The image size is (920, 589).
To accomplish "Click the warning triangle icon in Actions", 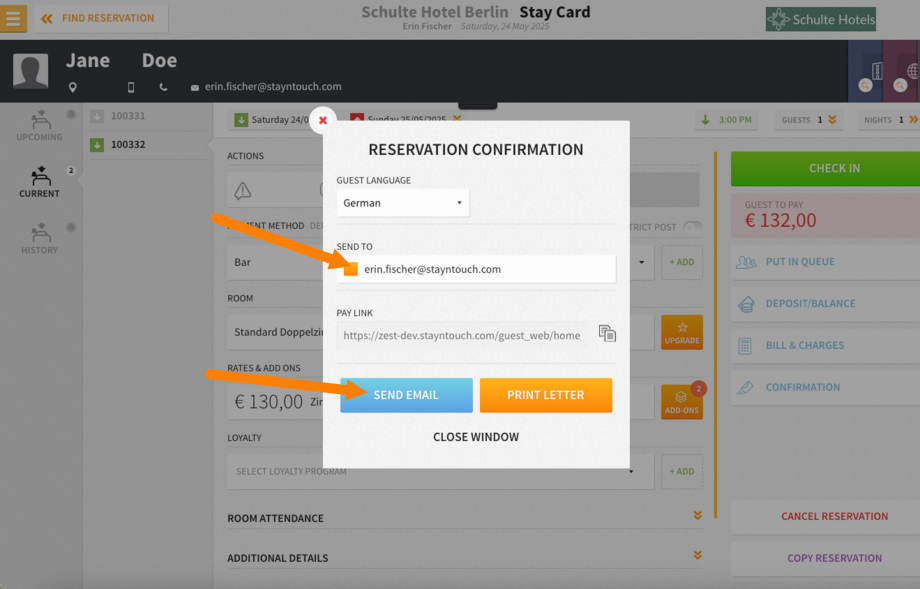I will tap(242, 190).
